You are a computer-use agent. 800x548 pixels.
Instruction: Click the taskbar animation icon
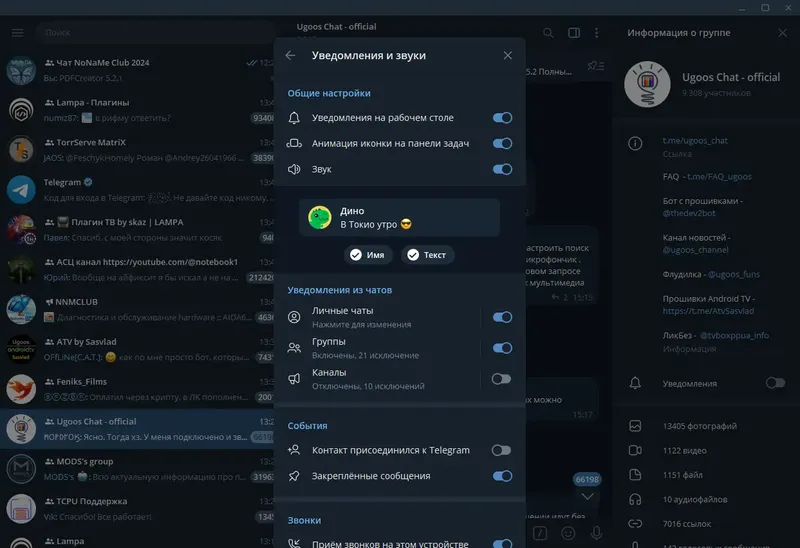[294, 143]
